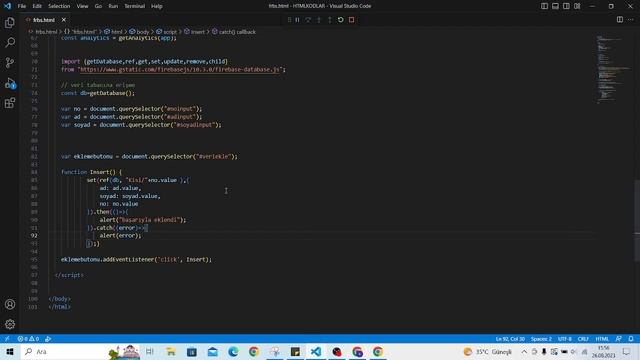This screenshot has height=360, width=640.
Task: Open the Edit menu
Action: (x=37, y=6)
